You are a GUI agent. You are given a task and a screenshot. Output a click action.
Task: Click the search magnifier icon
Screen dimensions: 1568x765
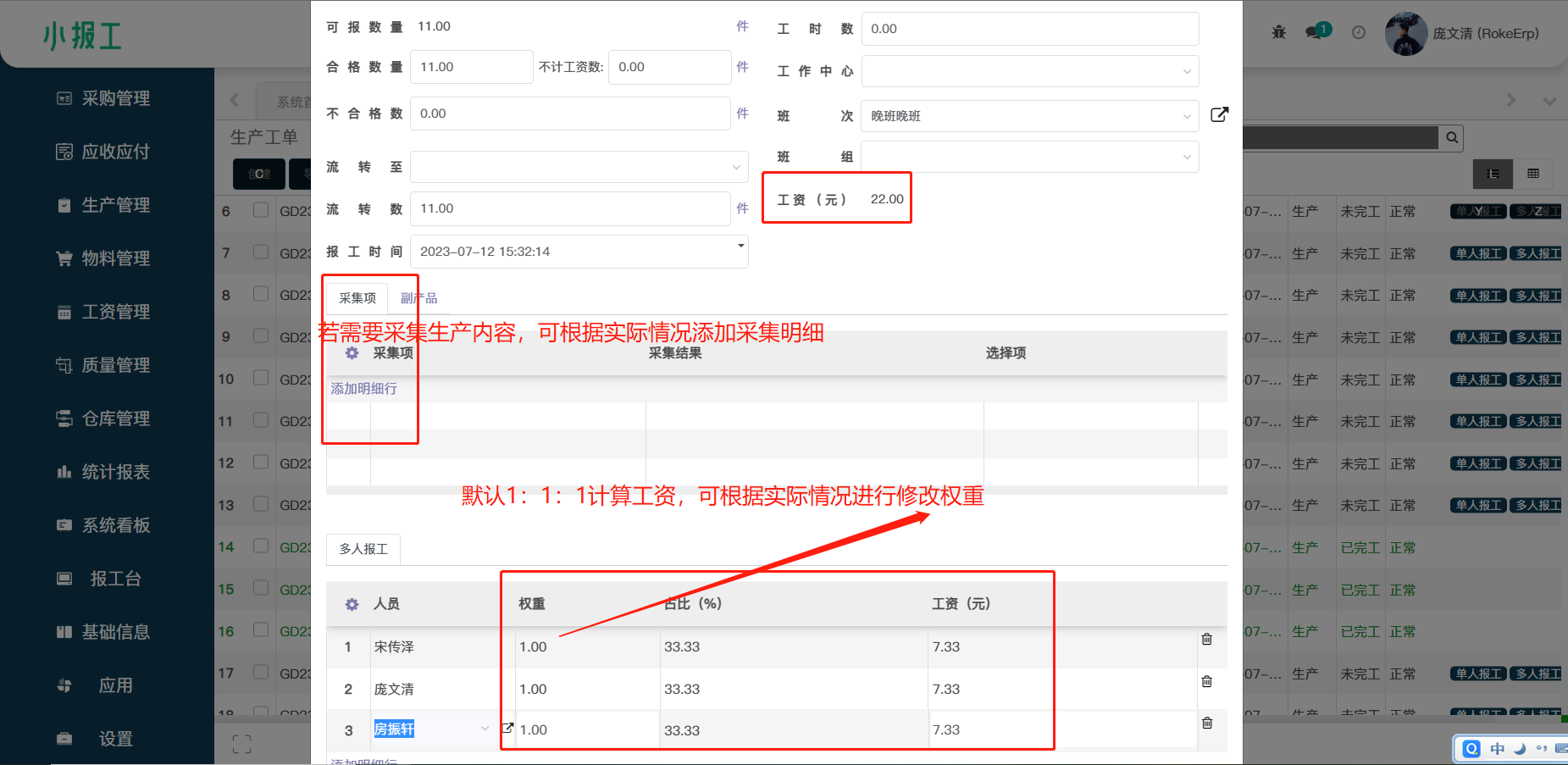1451,137
